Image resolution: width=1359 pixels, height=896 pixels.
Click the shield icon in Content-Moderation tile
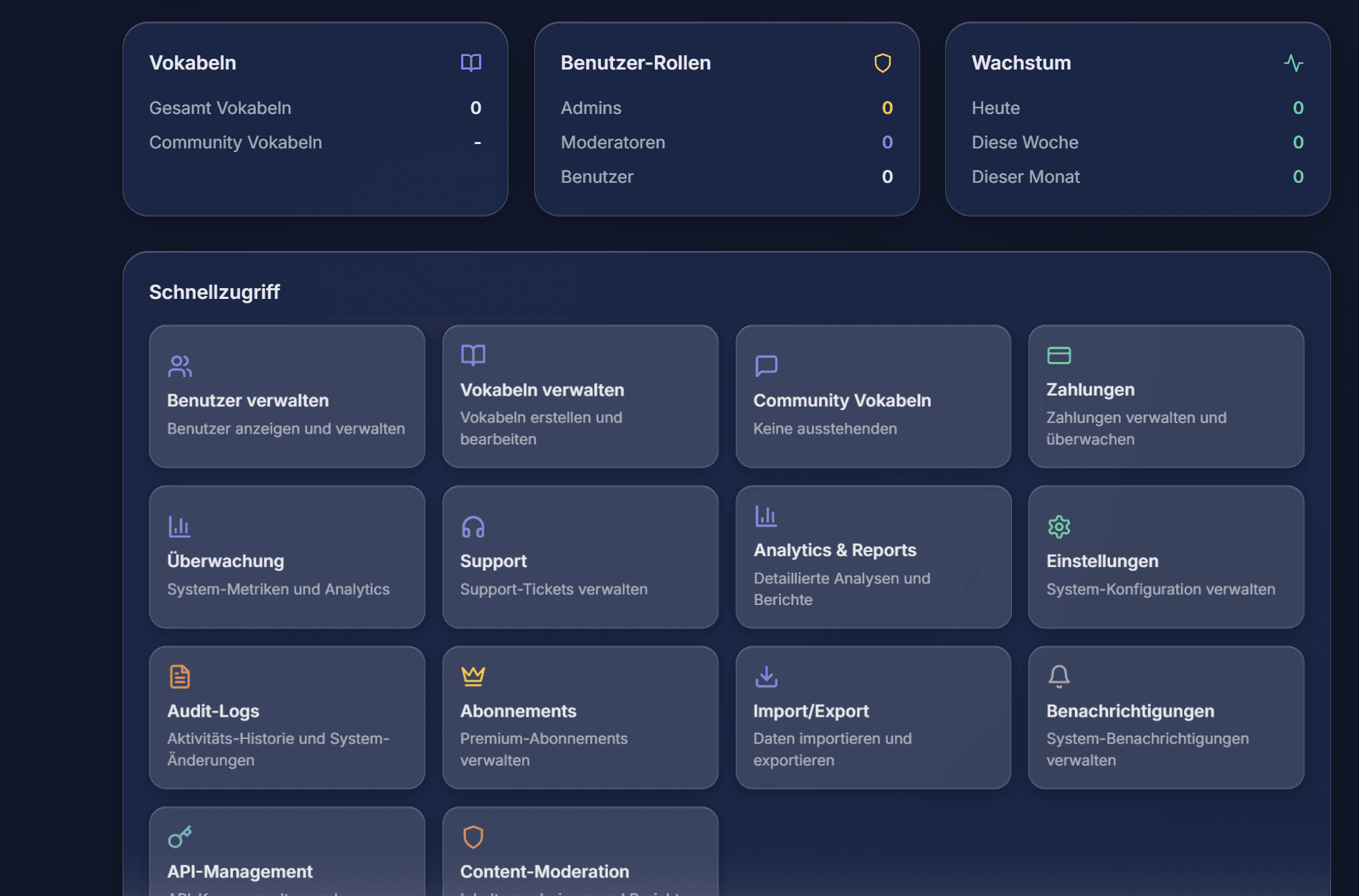coord(473,837)
